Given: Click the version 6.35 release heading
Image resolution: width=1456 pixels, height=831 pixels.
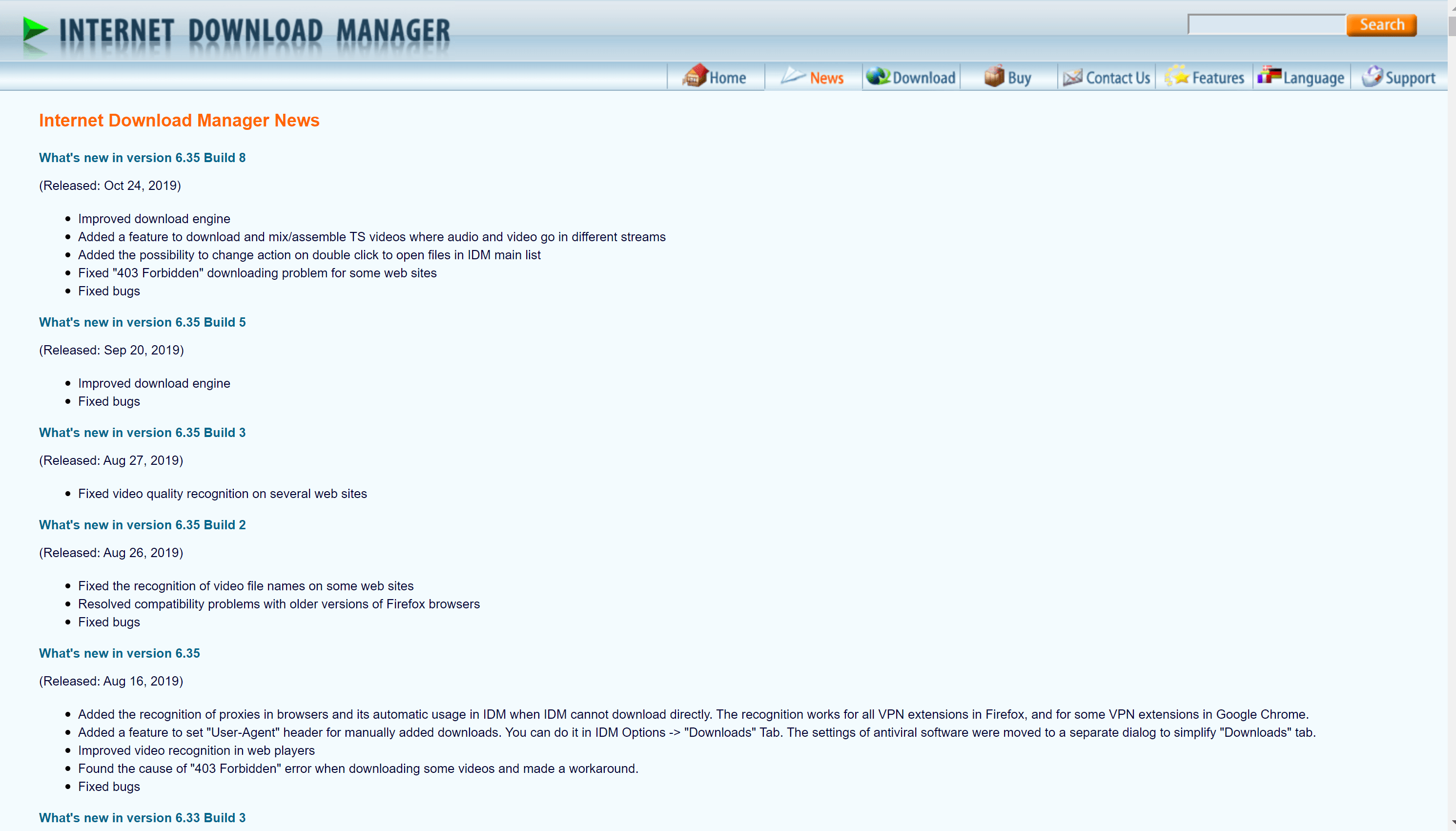Looking at the screenshot, I should click(x=119, y=653).
